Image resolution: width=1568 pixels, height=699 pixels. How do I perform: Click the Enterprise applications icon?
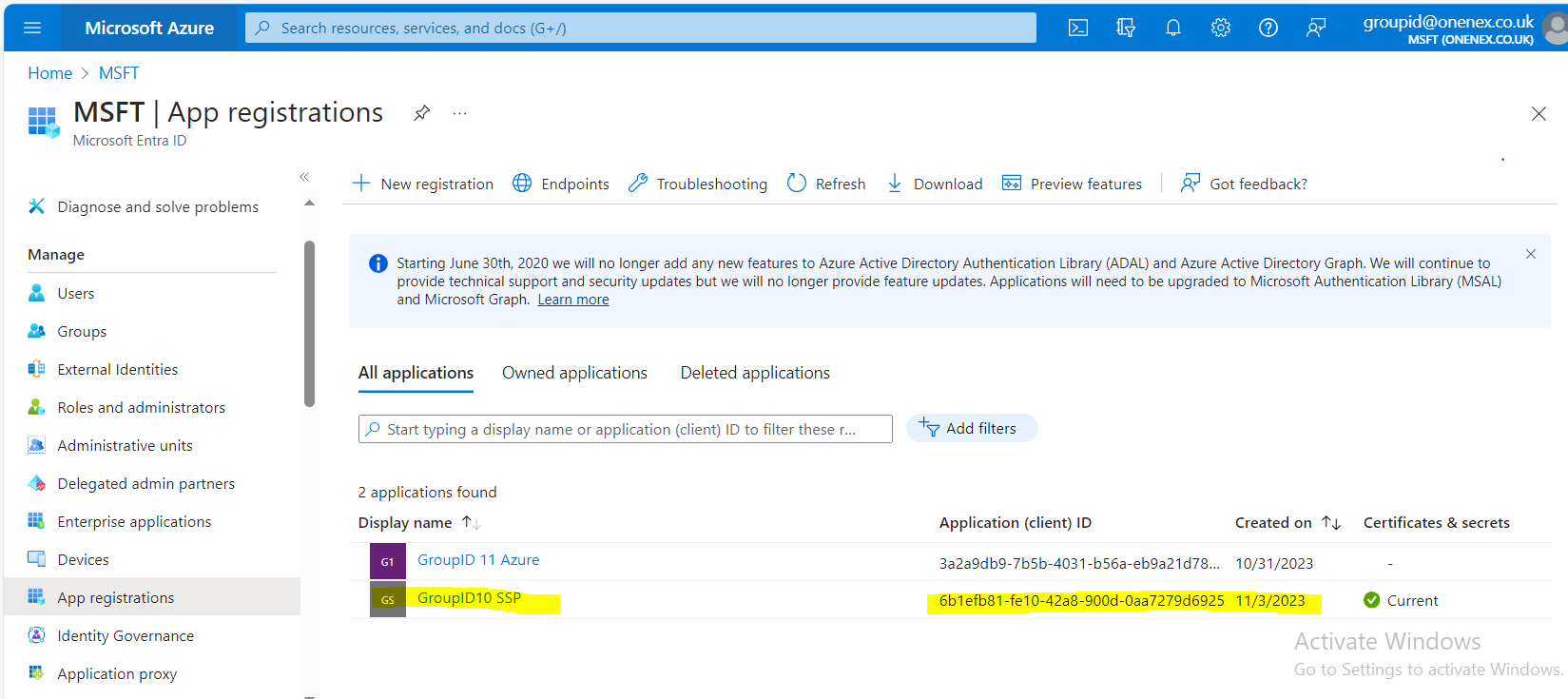(36, 521)
